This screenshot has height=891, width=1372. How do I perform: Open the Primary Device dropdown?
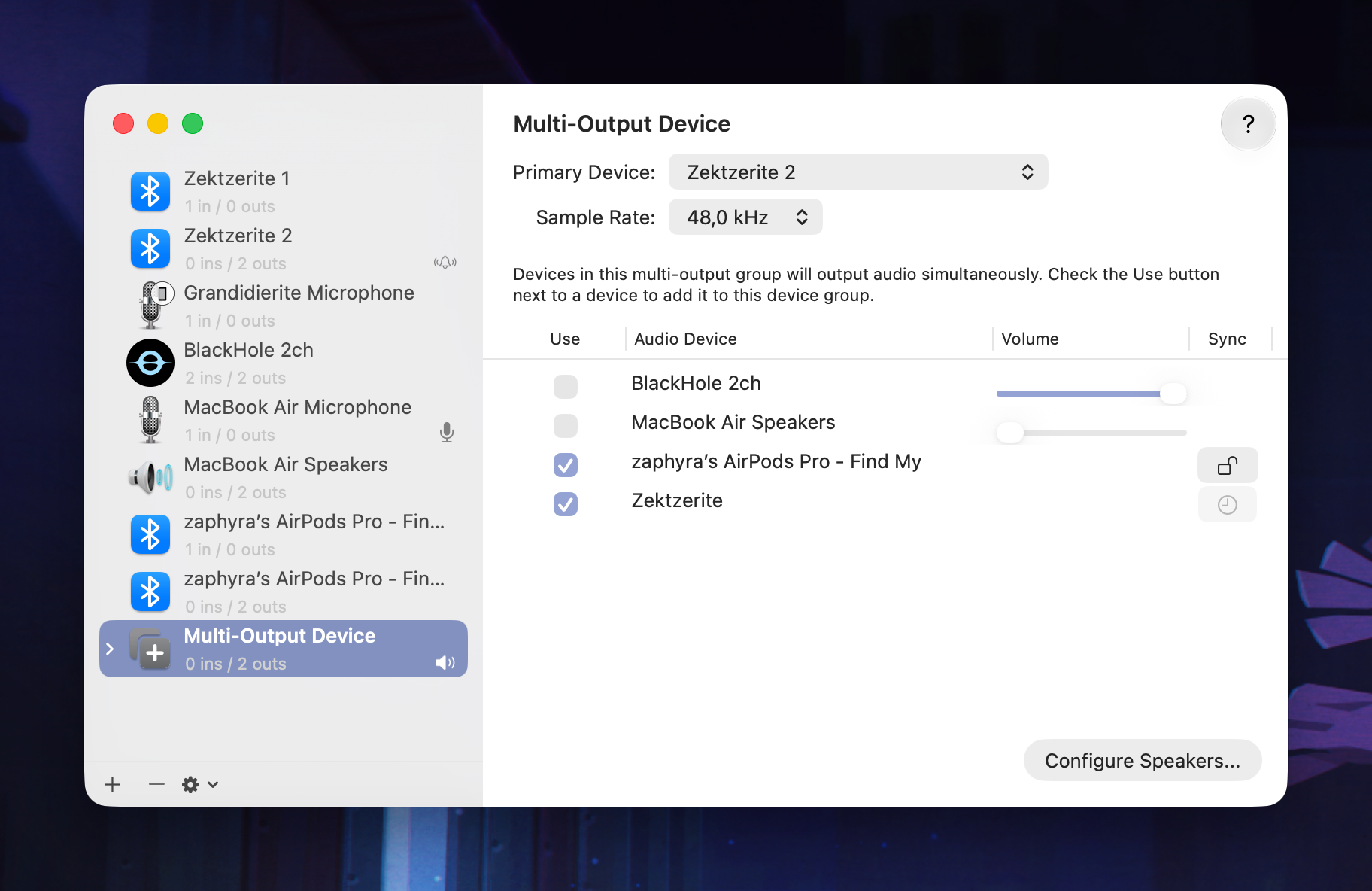point(858,172)
